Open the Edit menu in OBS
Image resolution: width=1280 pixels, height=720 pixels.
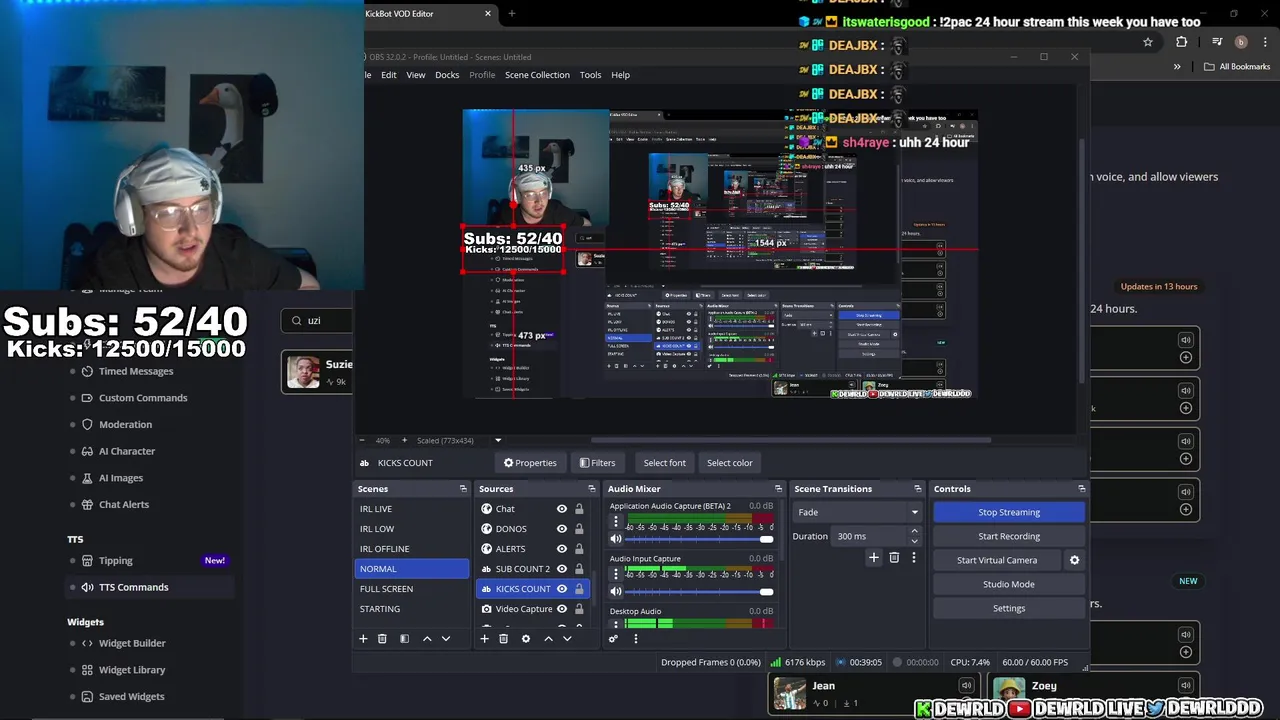(x=388, y=75)
